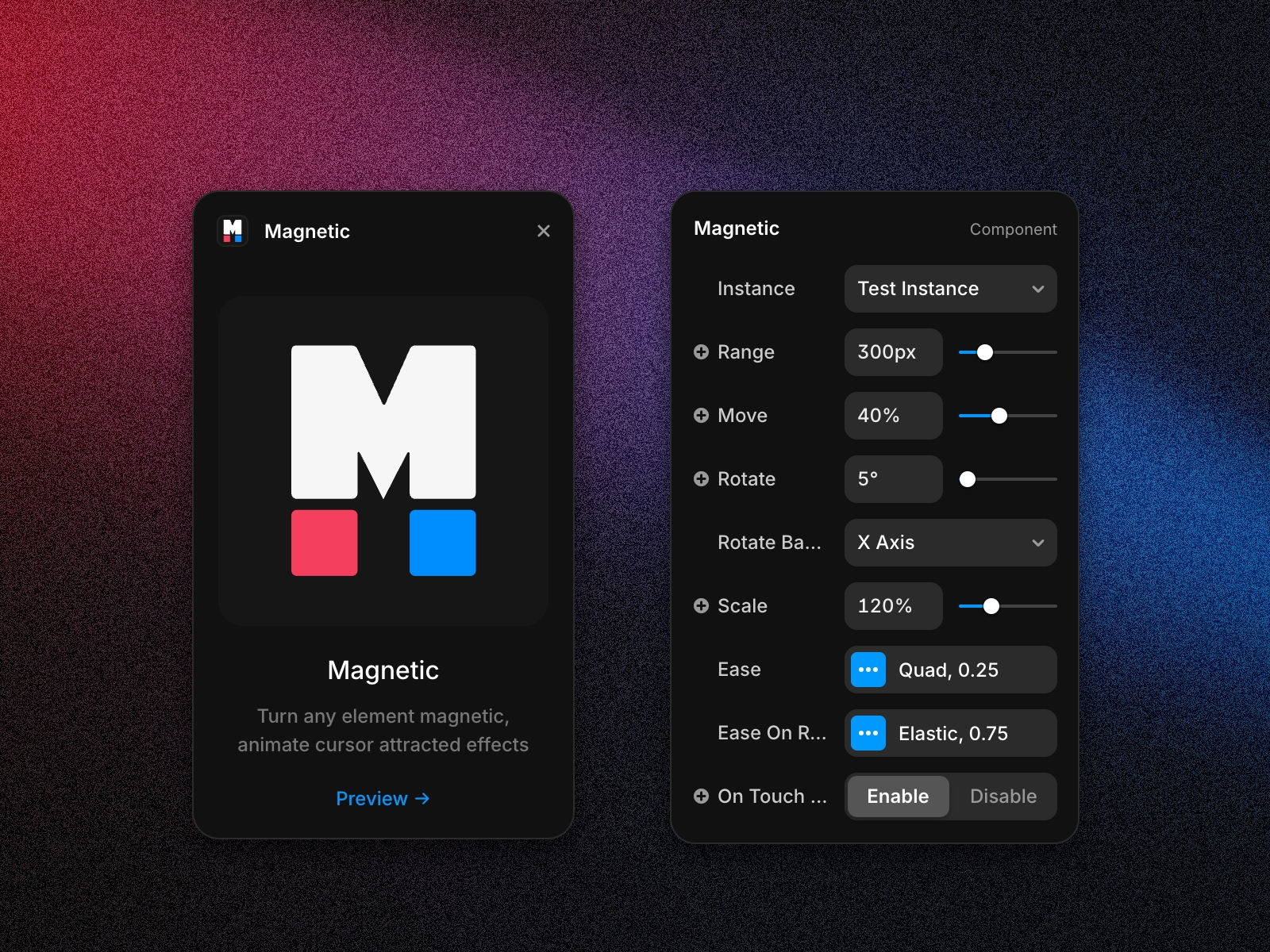This screenshot has height=952, width=1270.
Task: Select Enable for On Touch
Action: pos(898,797)
